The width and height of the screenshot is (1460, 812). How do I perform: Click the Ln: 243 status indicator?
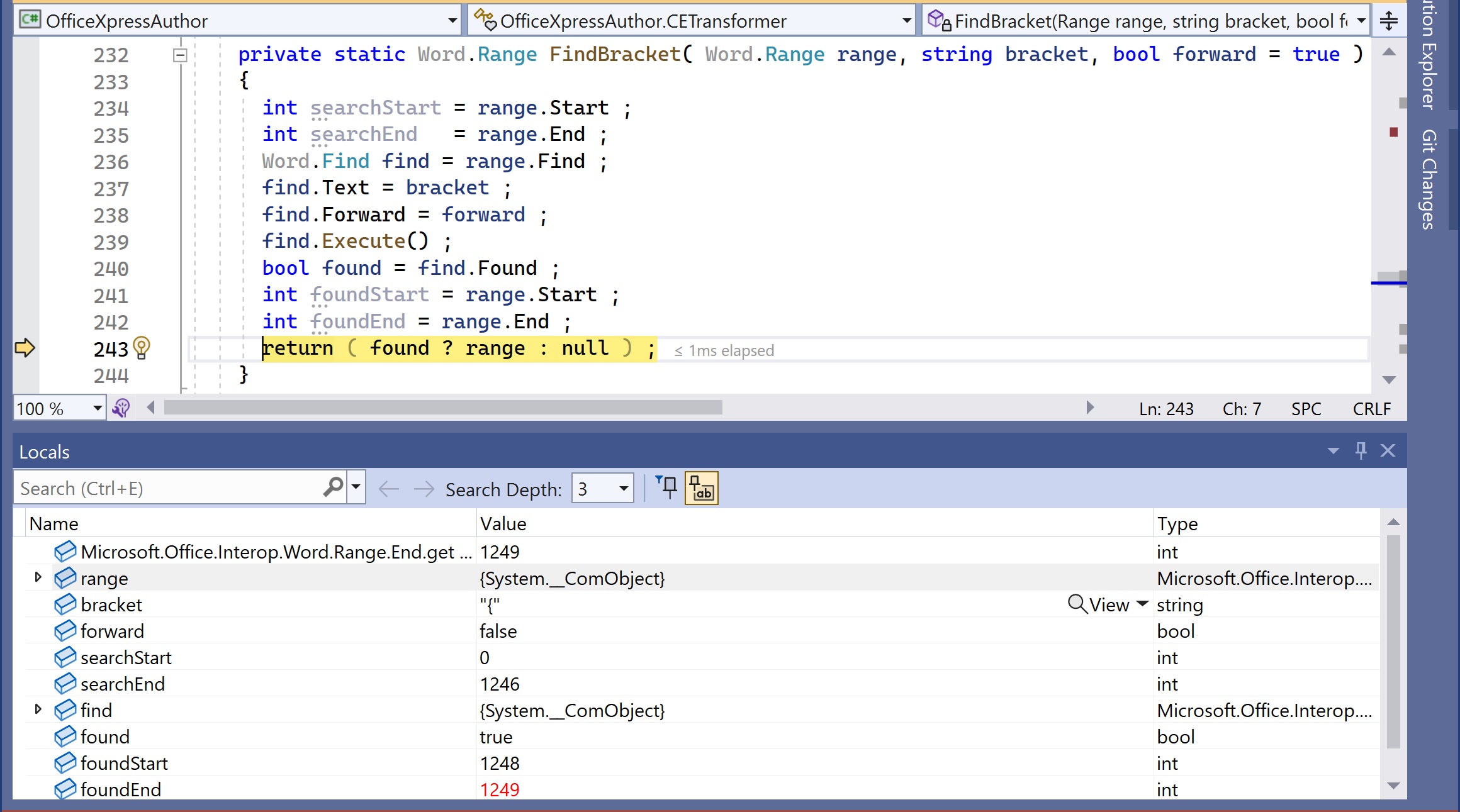[1166, 409]
